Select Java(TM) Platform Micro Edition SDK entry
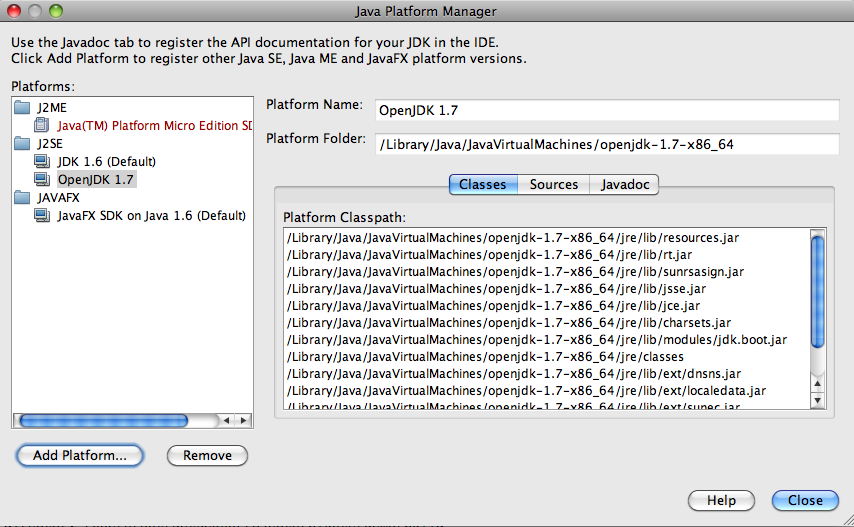854x527 pixels. point(155,126)
